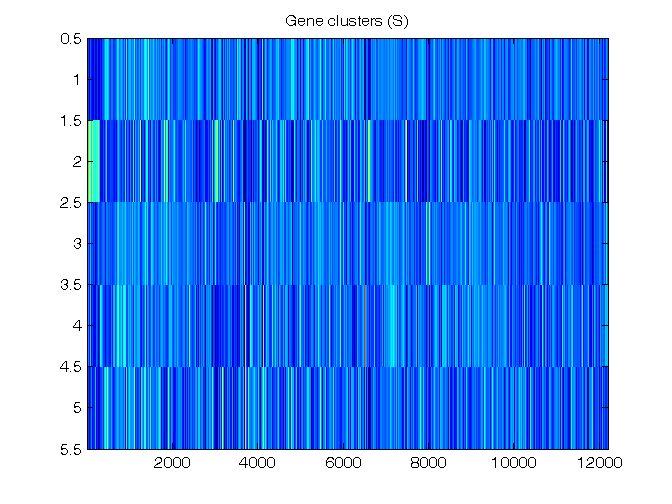
Task: Click the 2.5 y-axis tick label
Action: pos(72,203)
